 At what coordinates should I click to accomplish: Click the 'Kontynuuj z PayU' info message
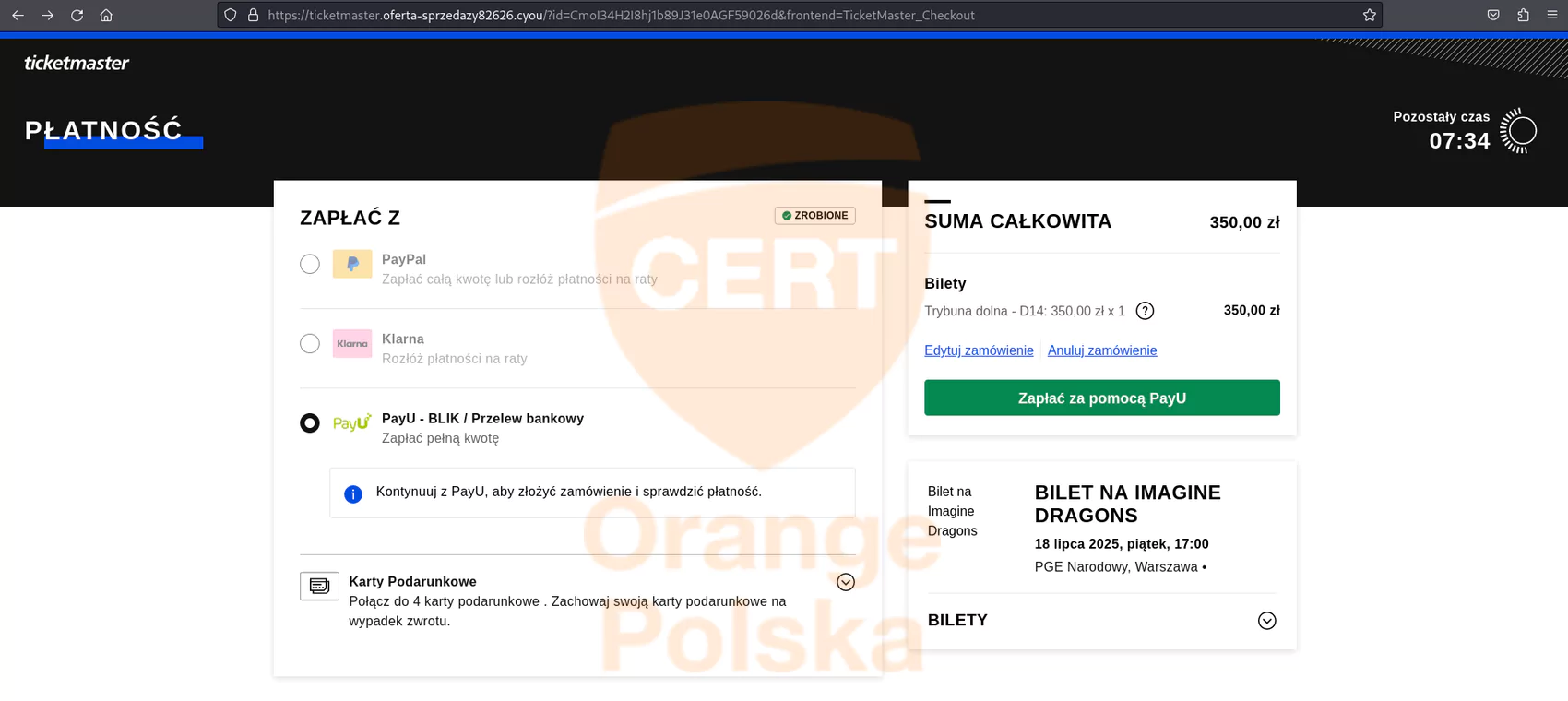point(569,492)
